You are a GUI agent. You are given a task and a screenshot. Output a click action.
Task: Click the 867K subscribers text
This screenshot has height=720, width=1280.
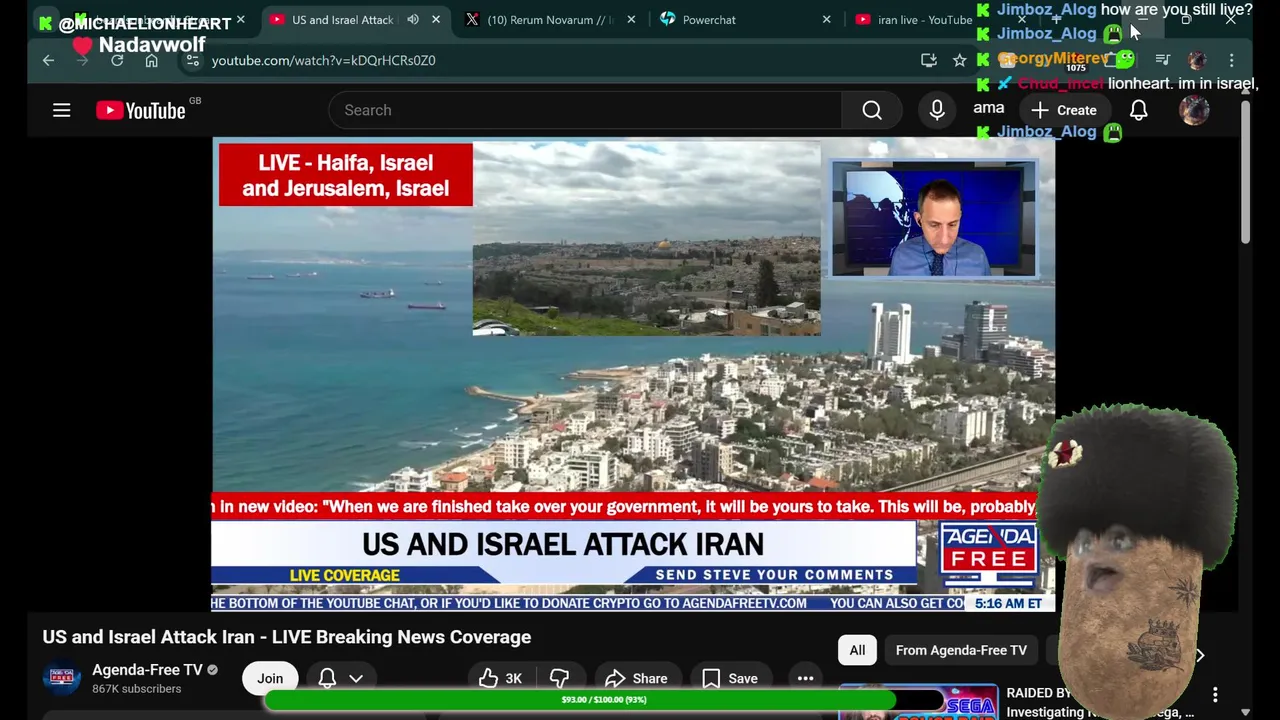click(x=137, y=689)
